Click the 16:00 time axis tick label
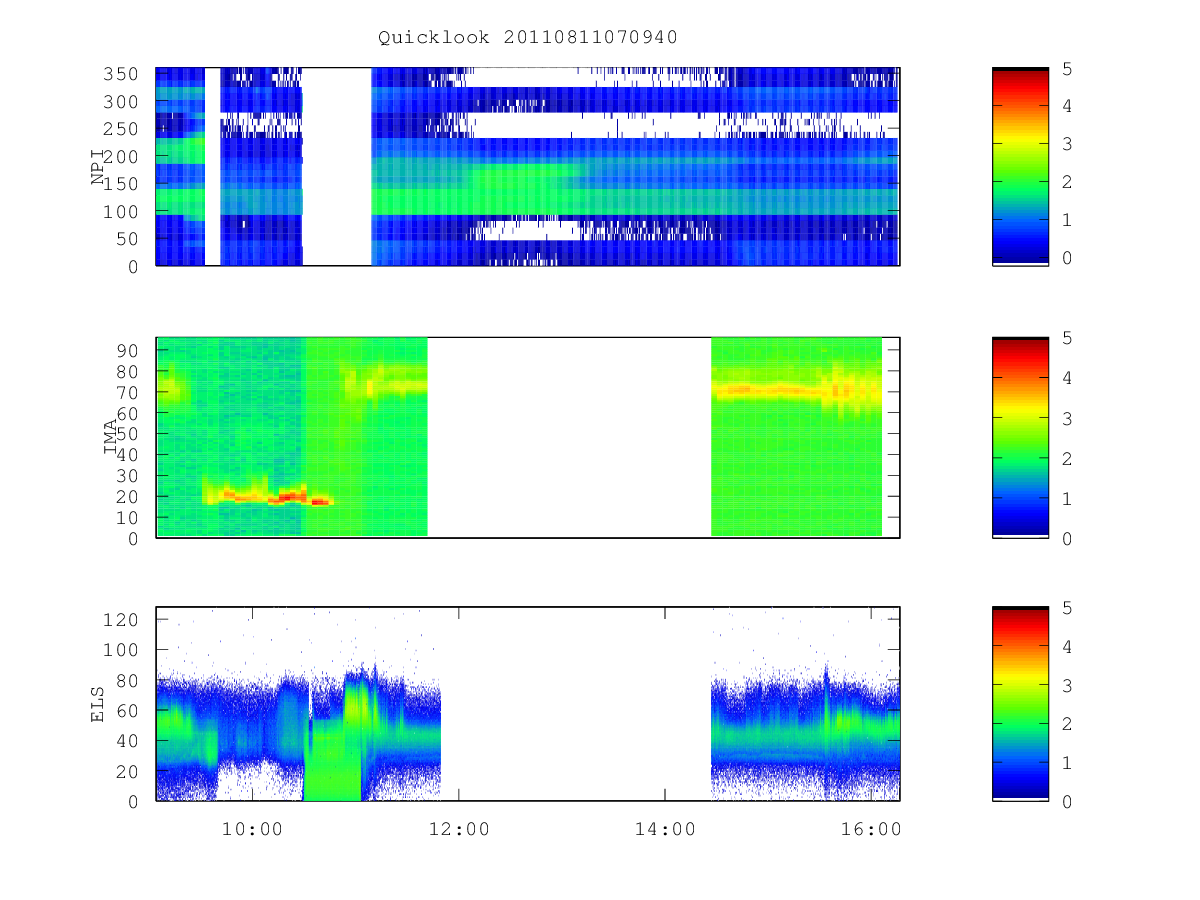Screen dimensions: 1200x900 point(872,829)
